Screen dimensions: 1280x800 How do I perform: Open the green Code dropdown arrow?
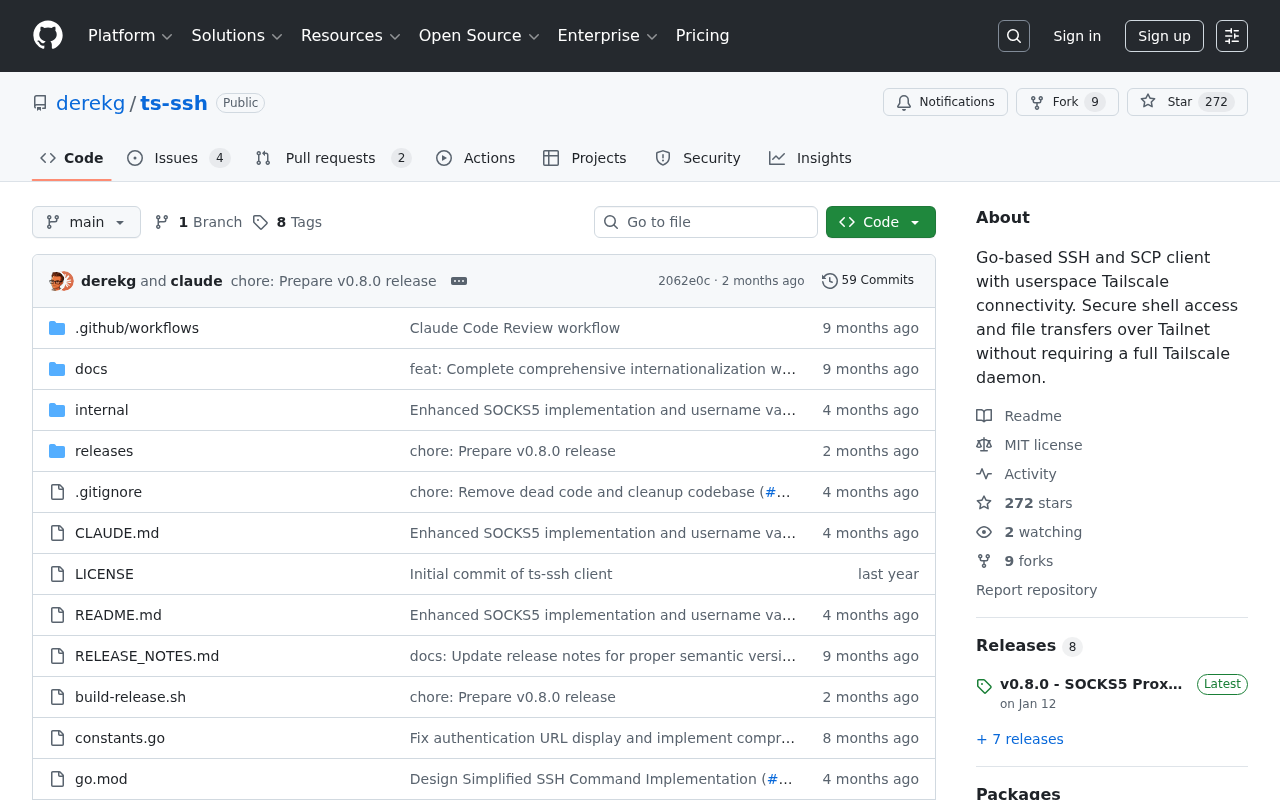tap(916, 221)
